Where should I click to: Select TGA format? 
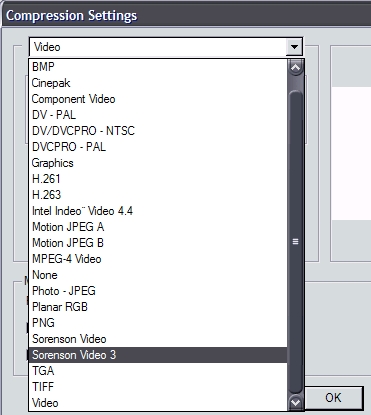(x=158, y=371)
